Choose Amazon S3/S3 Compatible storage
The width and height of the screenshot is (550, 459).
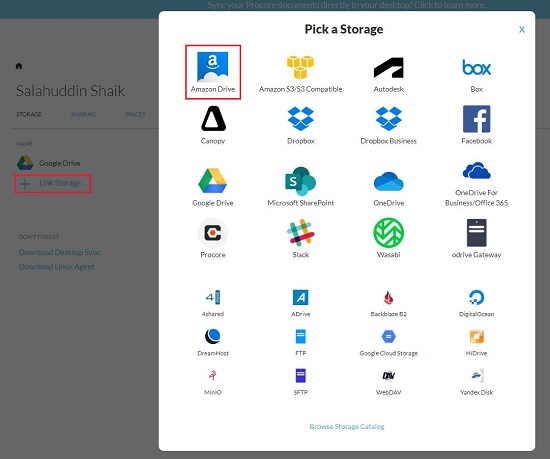point(300,67)
